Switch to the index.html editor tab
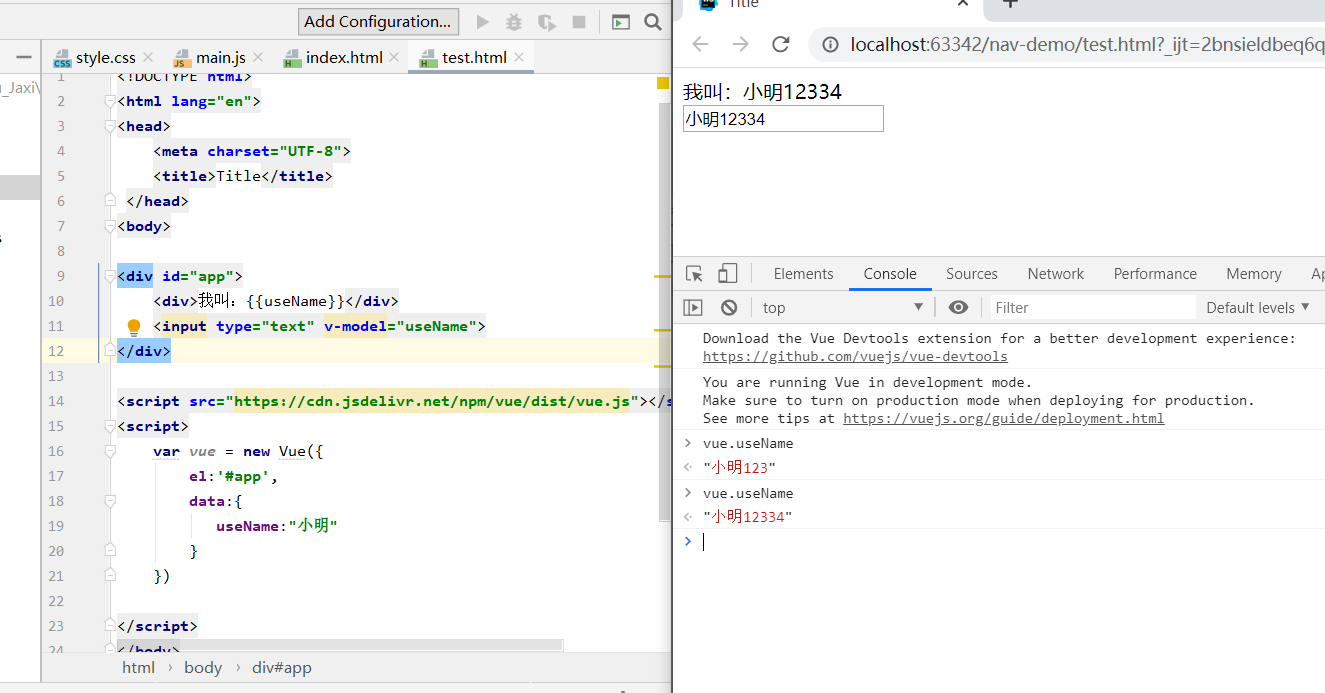The image size is (1325, 693). (343, 58)
